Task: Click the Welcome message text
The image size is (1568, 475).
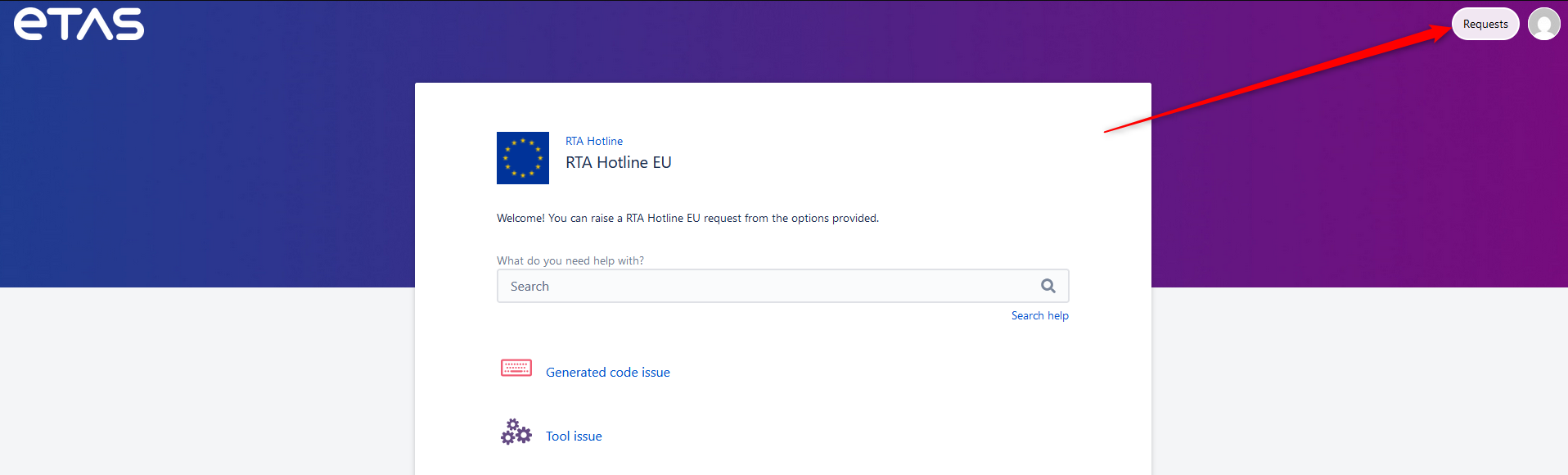Action: (687, 218)
